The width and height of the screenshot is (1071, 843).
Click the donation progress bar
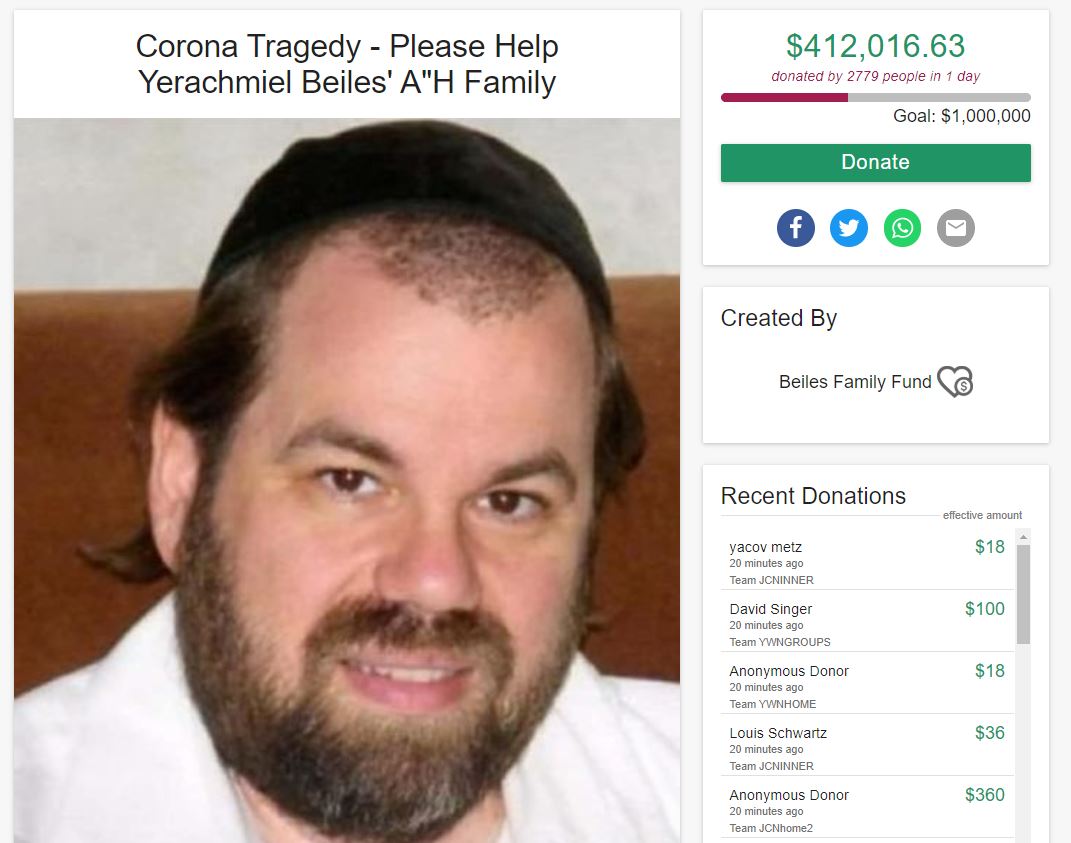point(876,98)
